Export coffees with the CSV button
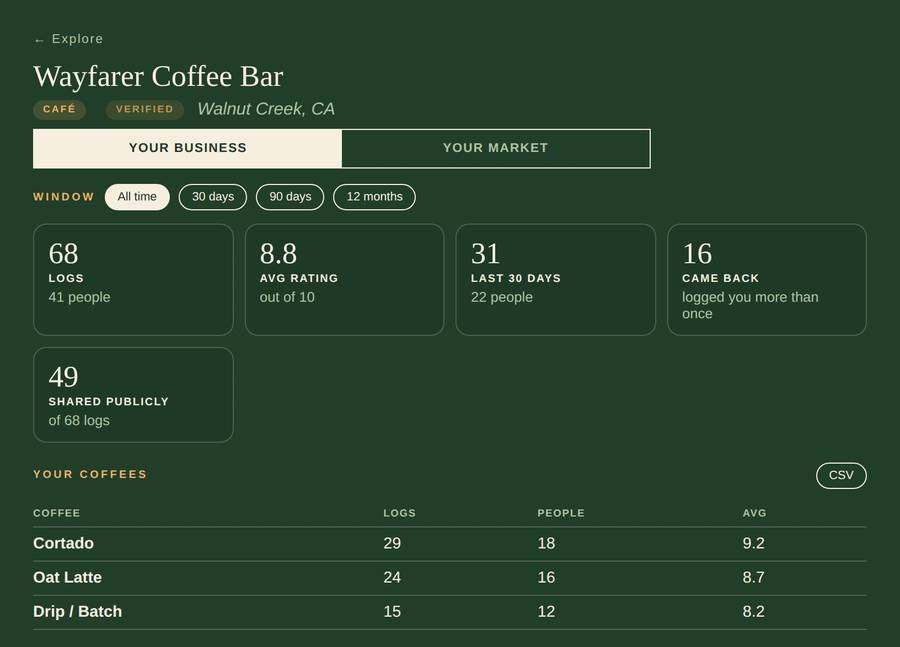Viewport: 900px width, 647px height. [841, 475]
